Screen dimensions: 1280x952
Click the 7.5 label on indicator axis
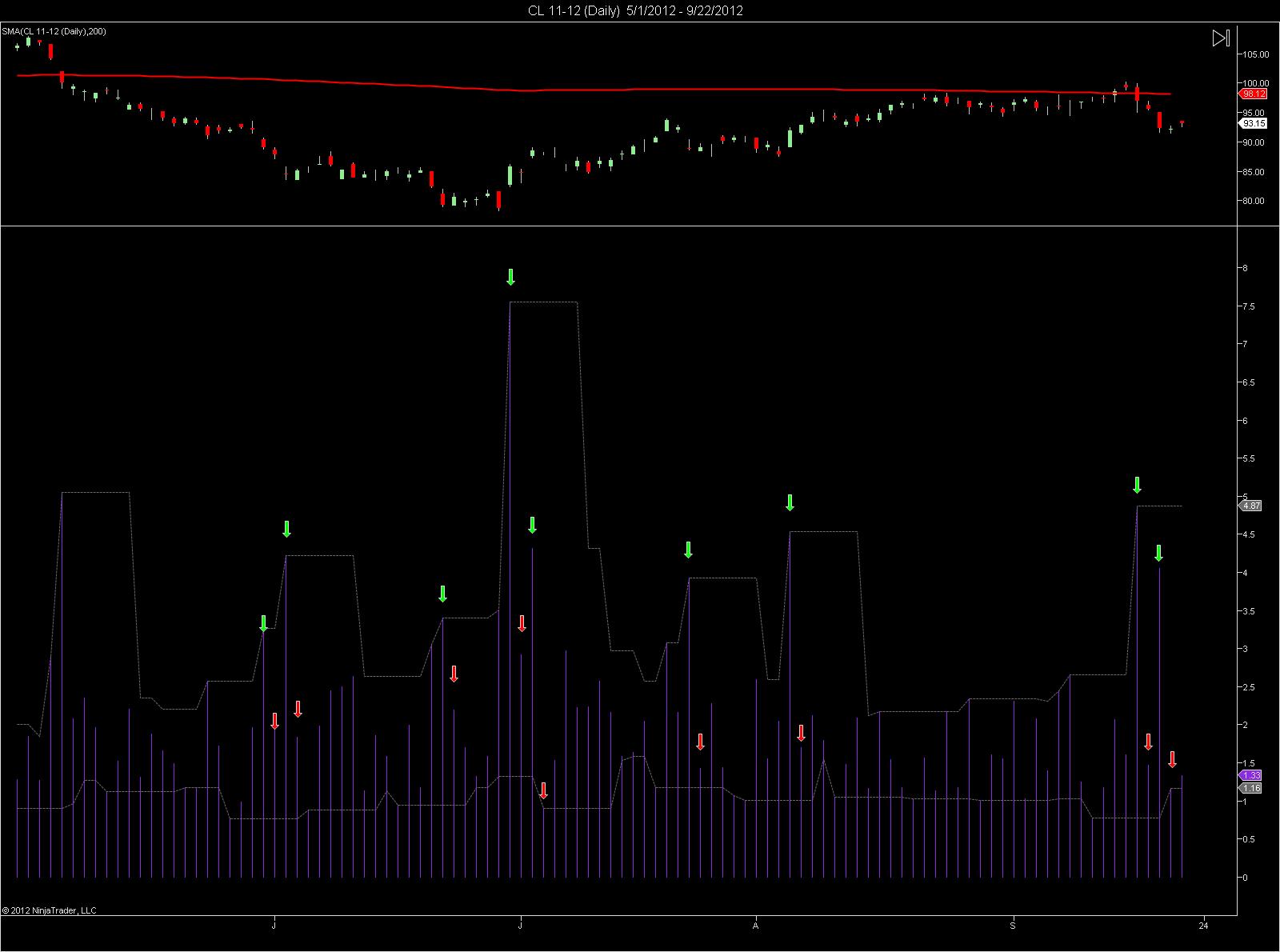(1248, 306)
